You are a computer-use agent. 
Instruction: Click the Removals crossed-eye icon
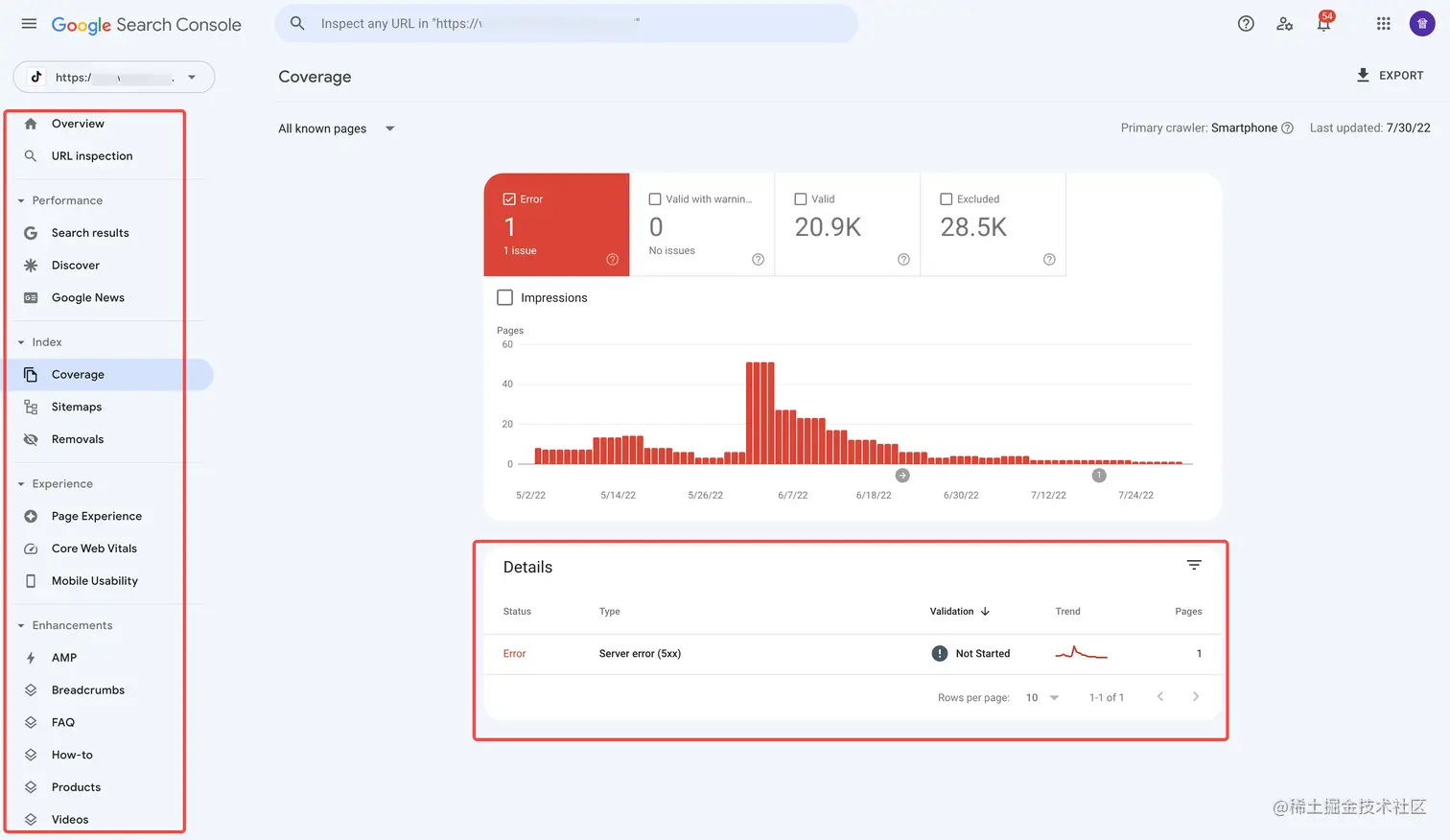[x=31, y=439]
